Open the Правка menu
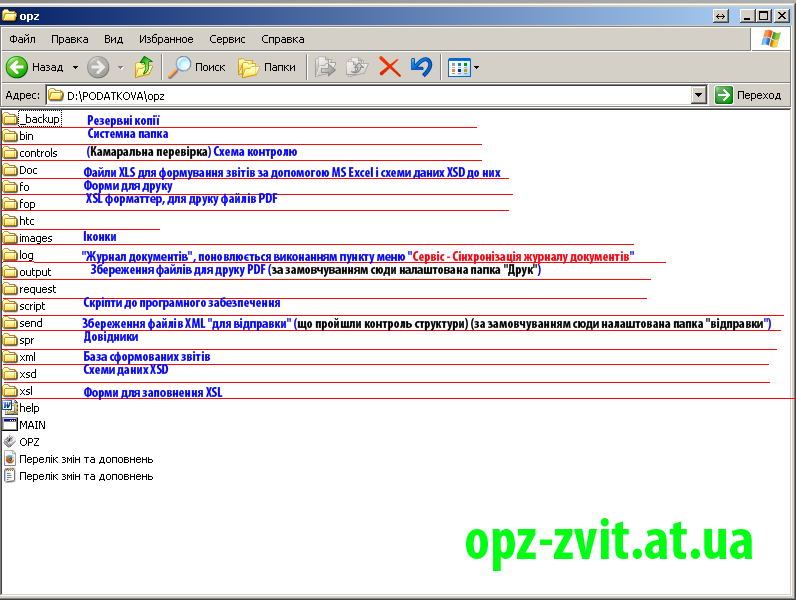 pyautogui.click(x=70, y=39)
